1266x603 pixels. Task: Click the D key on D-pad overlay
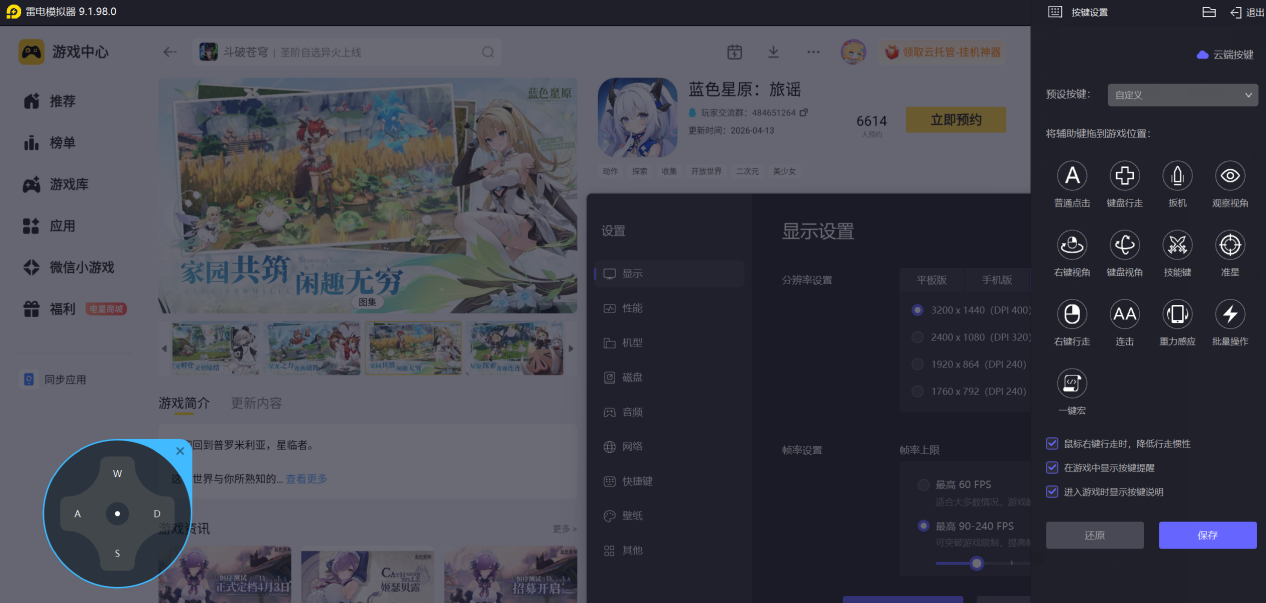click(x=157, y=514)
